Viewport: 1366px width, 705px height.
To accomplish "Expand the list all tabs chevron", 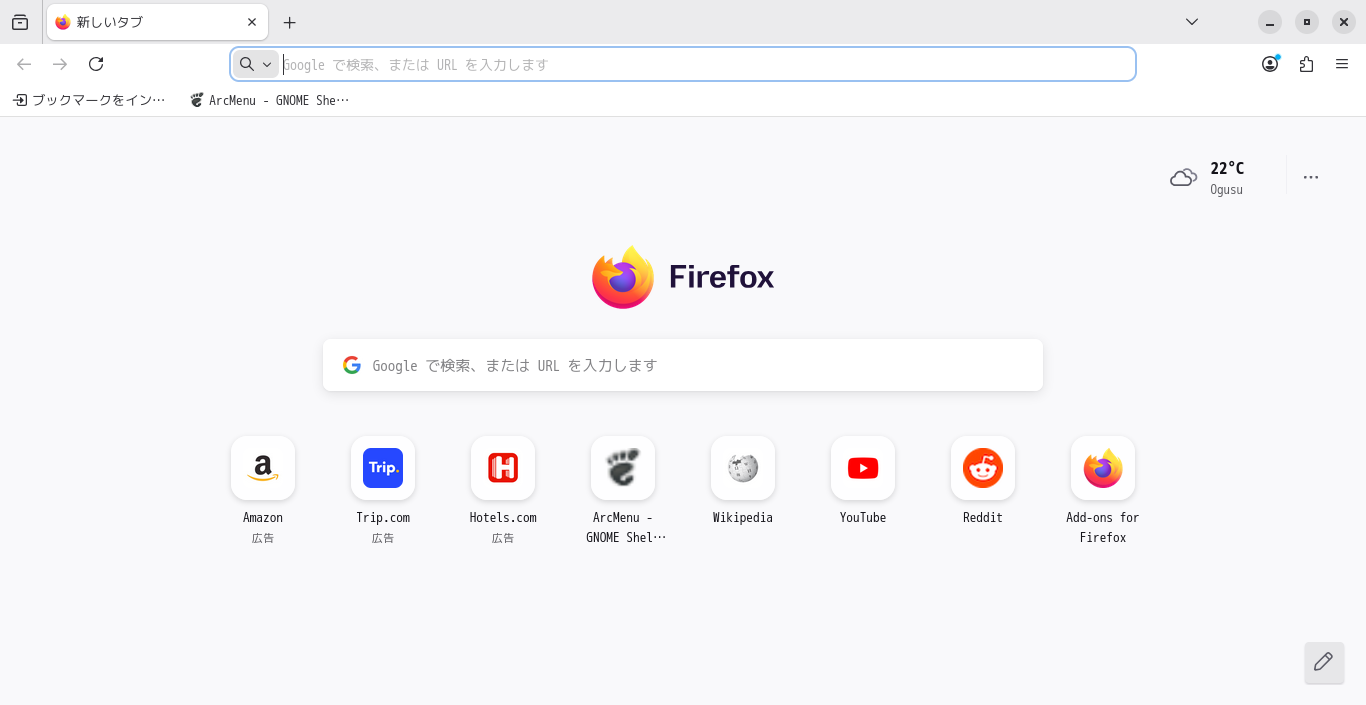I will [1192, 22].
